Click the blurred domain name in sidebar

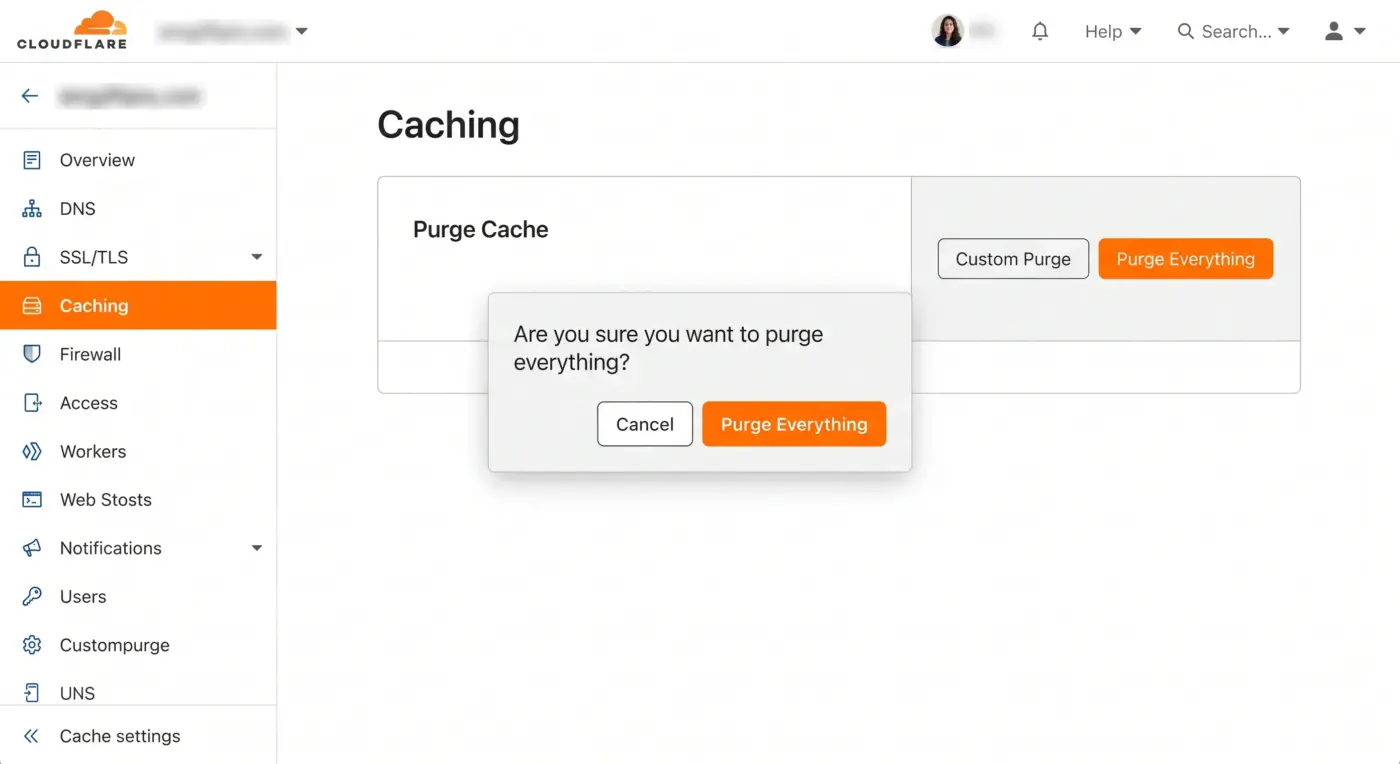coord(130,96)
